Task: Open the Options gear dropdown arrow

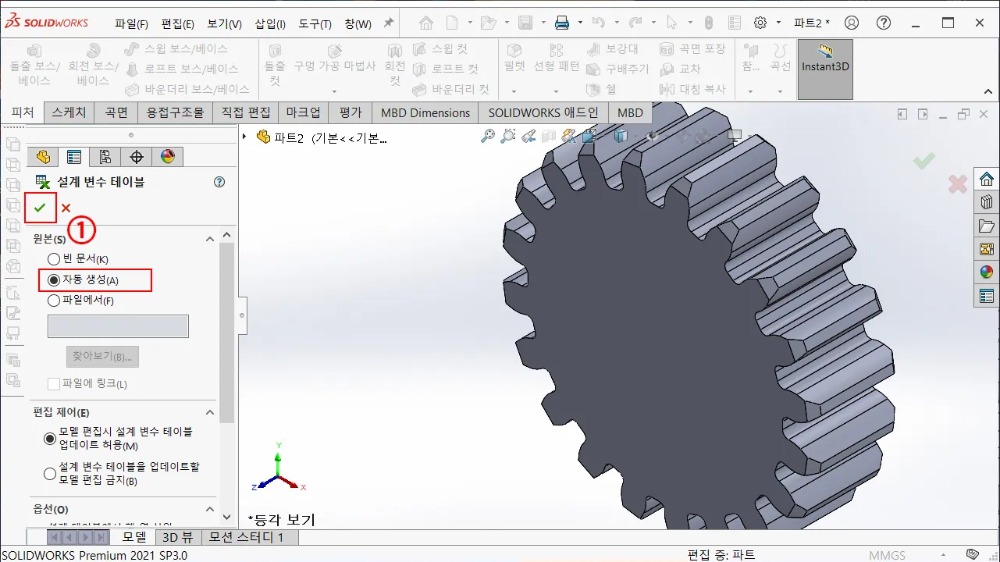Action: [779, 23]
